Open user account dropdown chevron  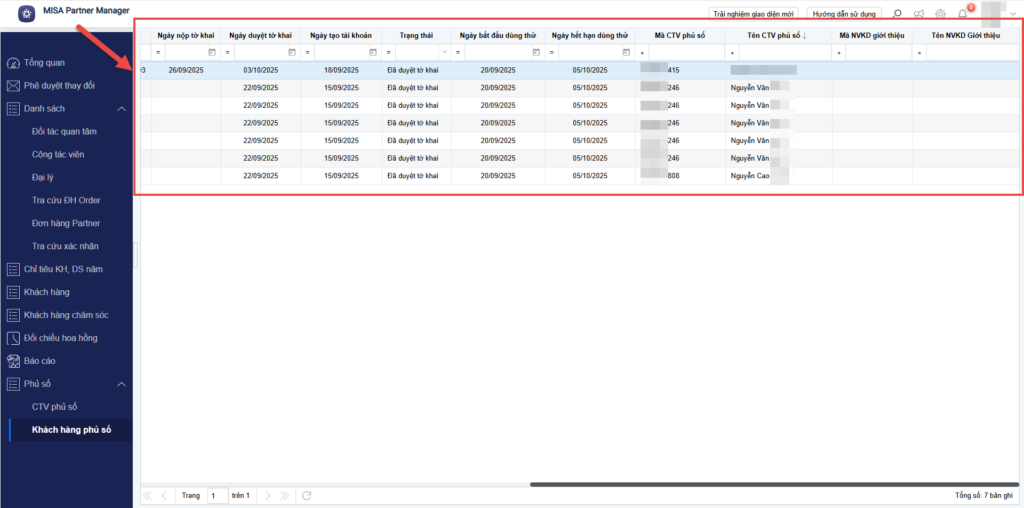[1012, 14]
